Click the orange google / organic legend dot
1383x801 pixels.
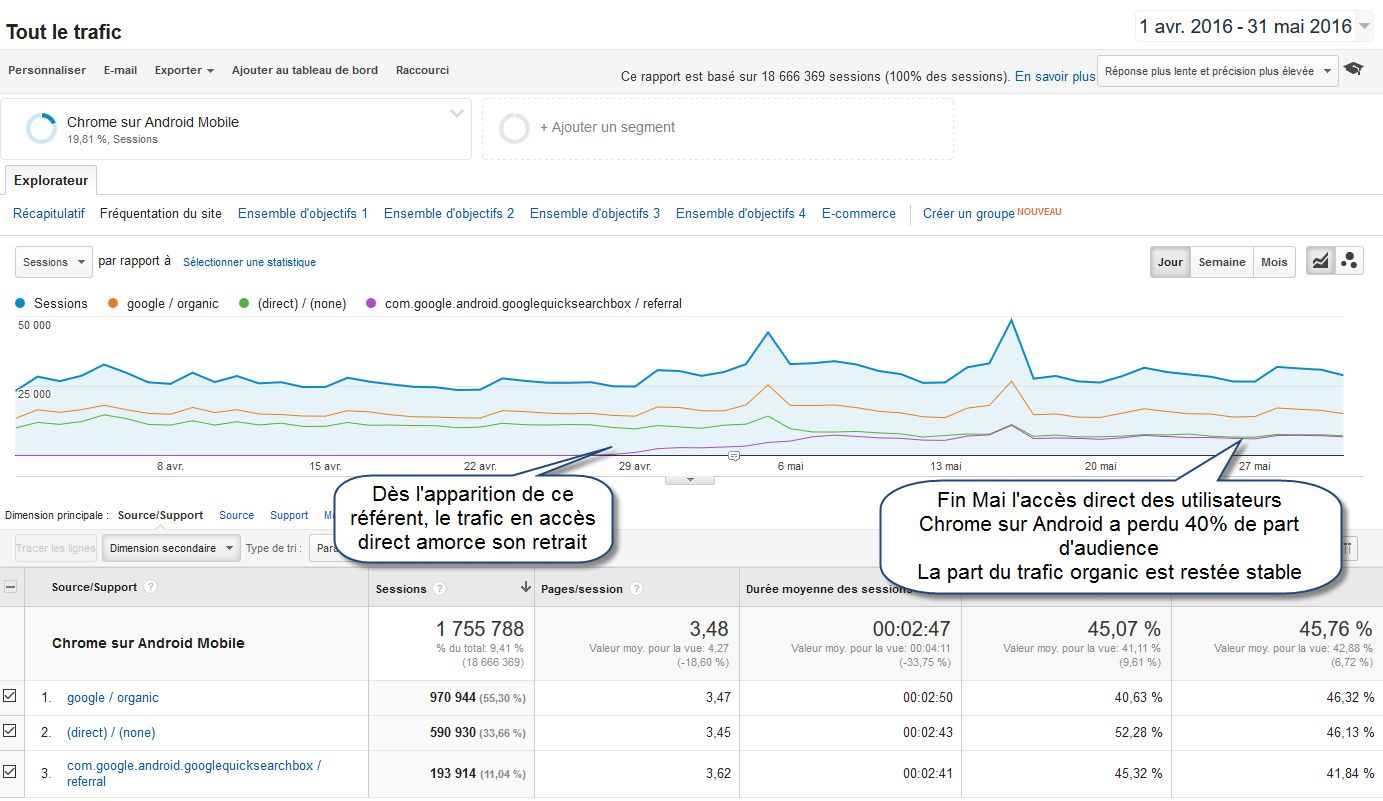[113, 303]
